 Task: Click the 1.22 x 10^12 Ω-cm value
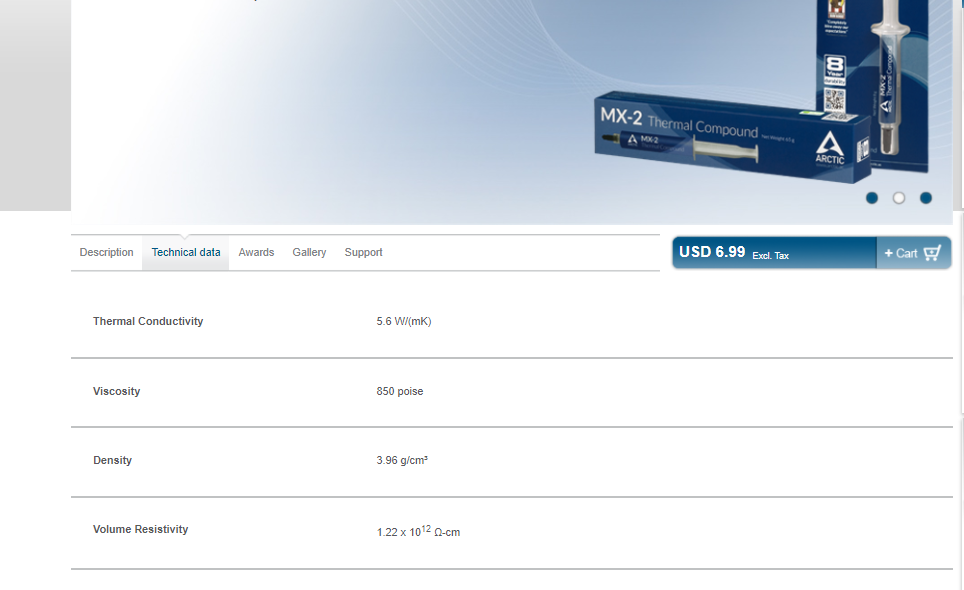[418, 532]
